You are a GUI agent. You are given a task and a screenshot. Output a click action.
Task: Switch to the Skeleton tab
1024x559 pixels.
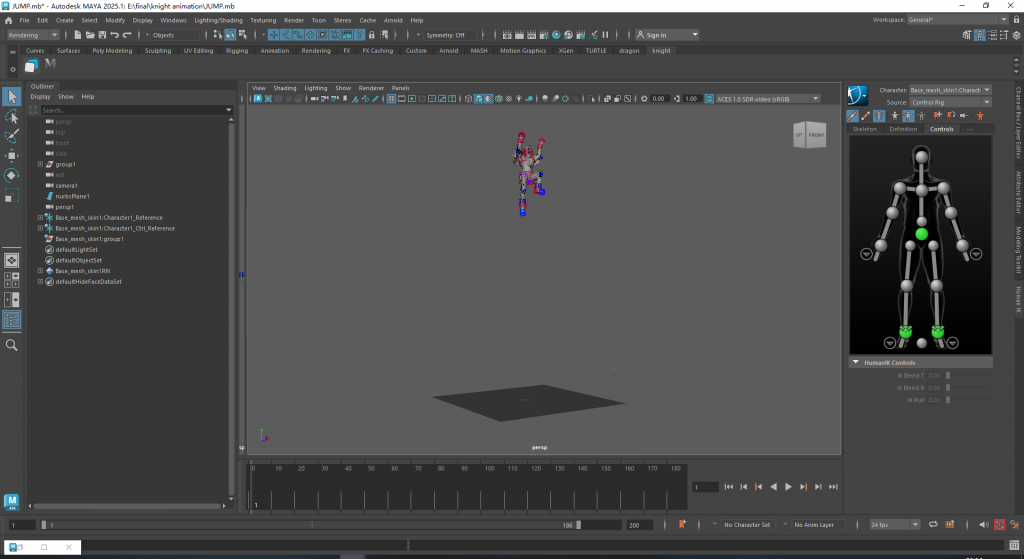pyautogui.click(x=864, y=129)
